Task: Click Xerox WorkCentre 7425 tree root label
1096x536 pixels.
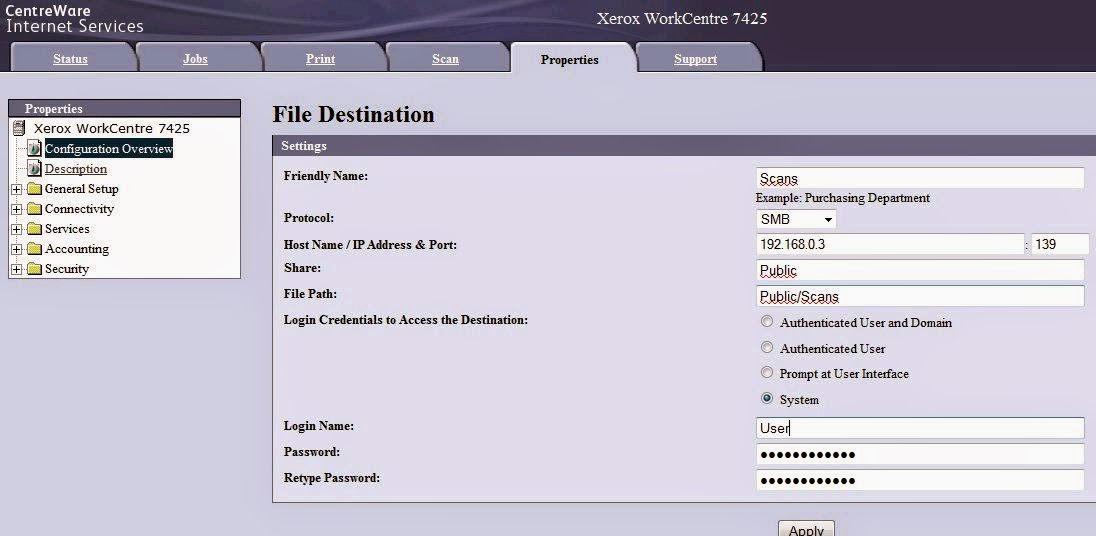Action: tap(112, 129)
